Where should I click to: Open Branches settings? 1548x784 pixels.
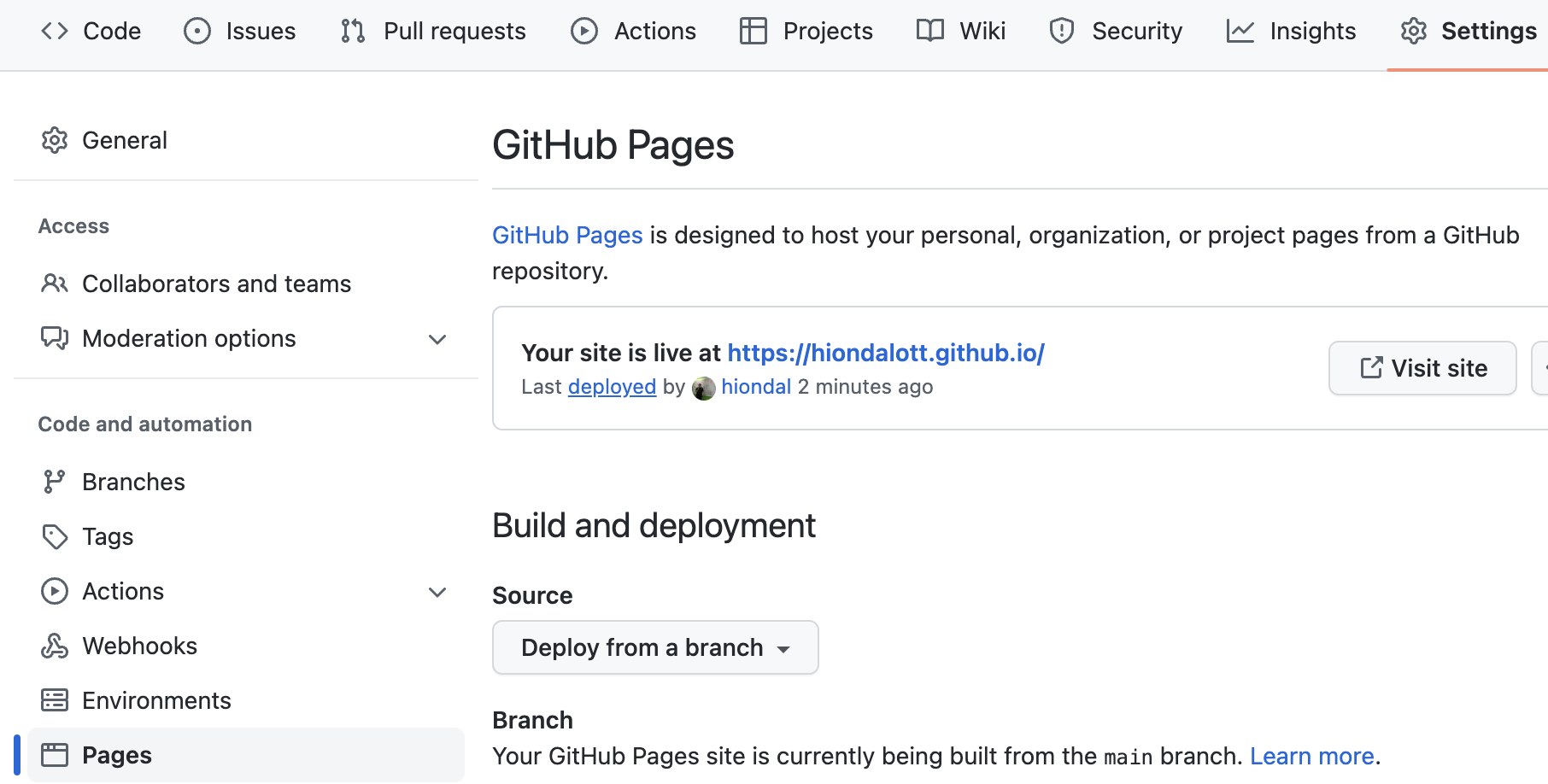coord(246,482)
